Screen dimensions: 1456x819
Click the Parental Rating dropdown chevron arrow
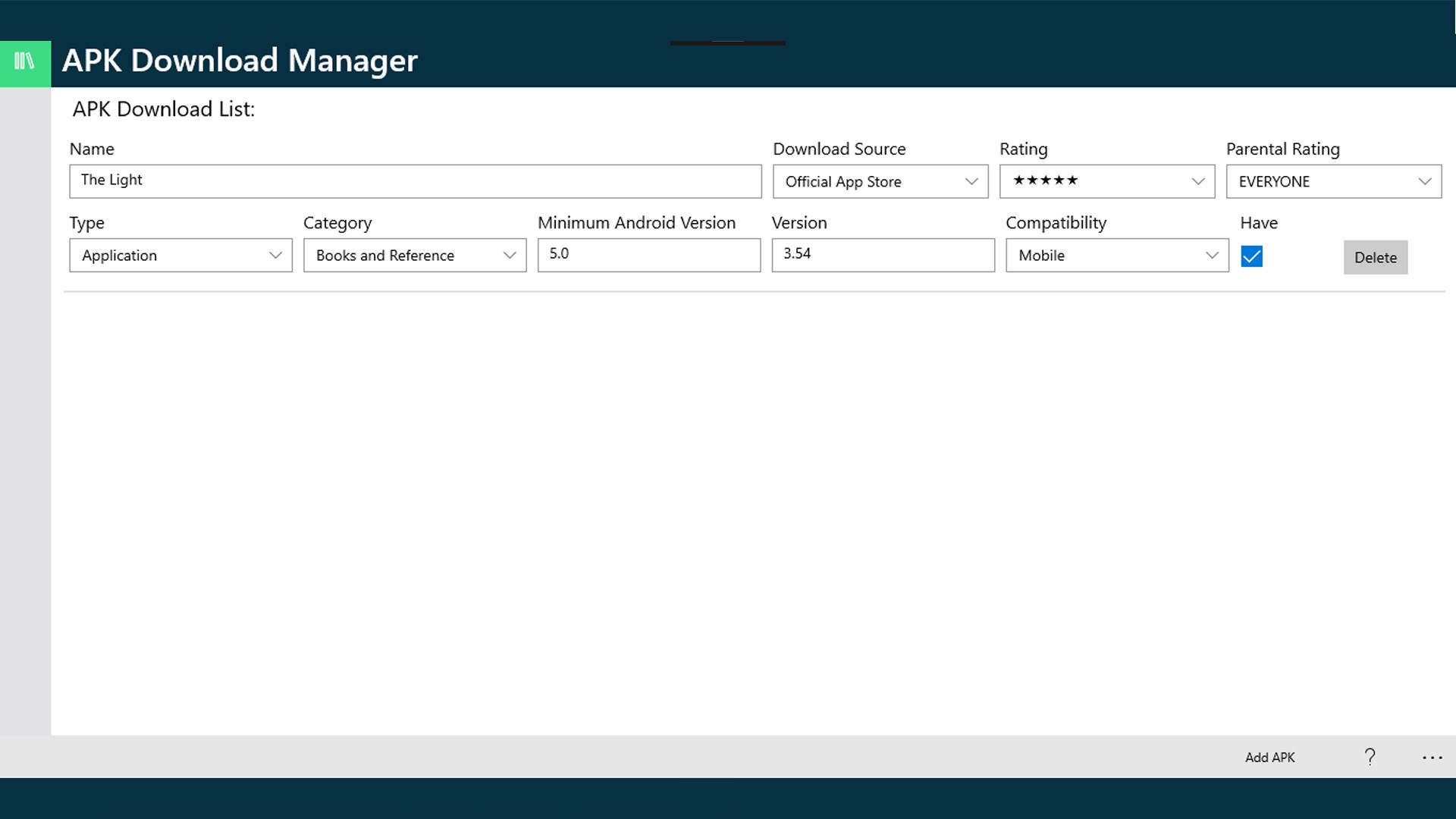(x=1424, y=181)
